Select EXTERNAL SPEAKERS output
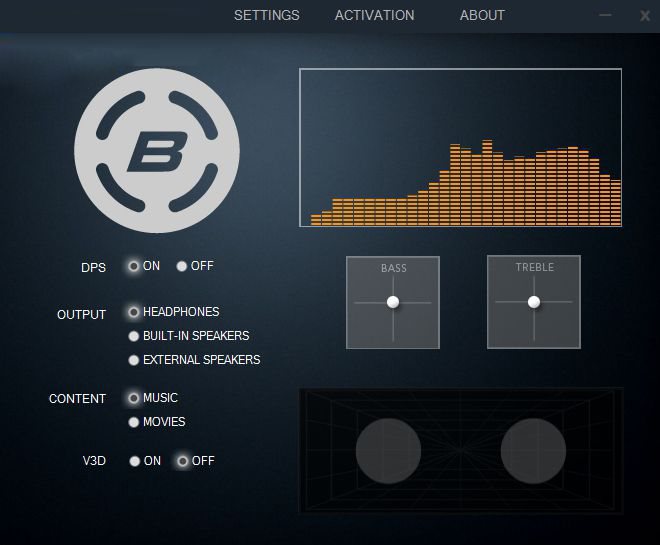Image resolution: width=660 pixels, height=545 pixels. point(133,360)
